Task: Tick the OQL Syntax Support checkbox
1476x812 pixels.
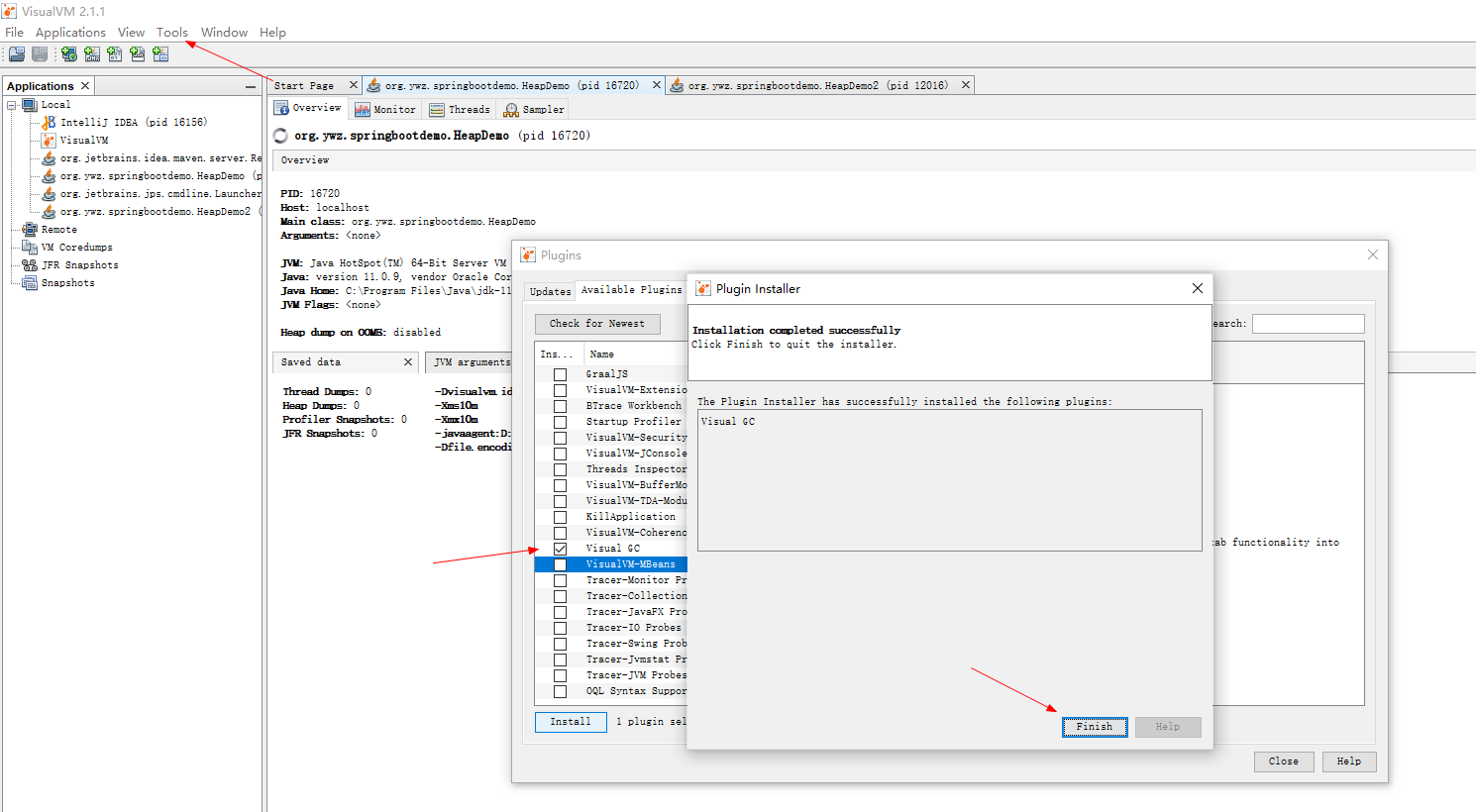Action: [560, 691]
